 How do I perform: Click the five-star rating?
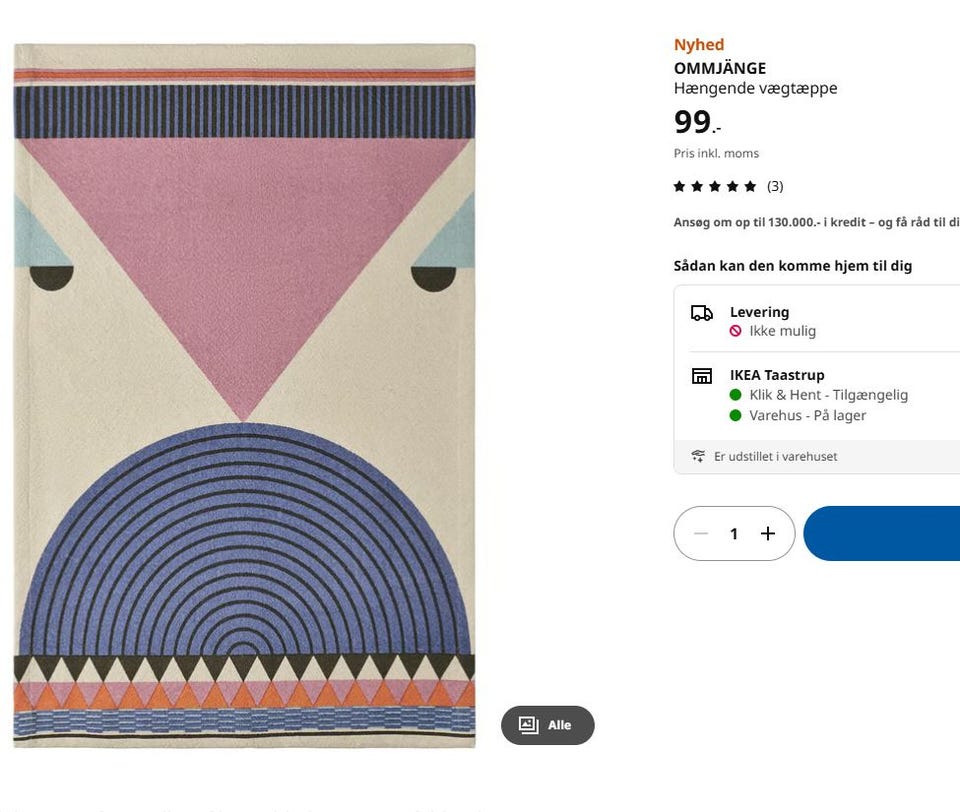[715, 186]
